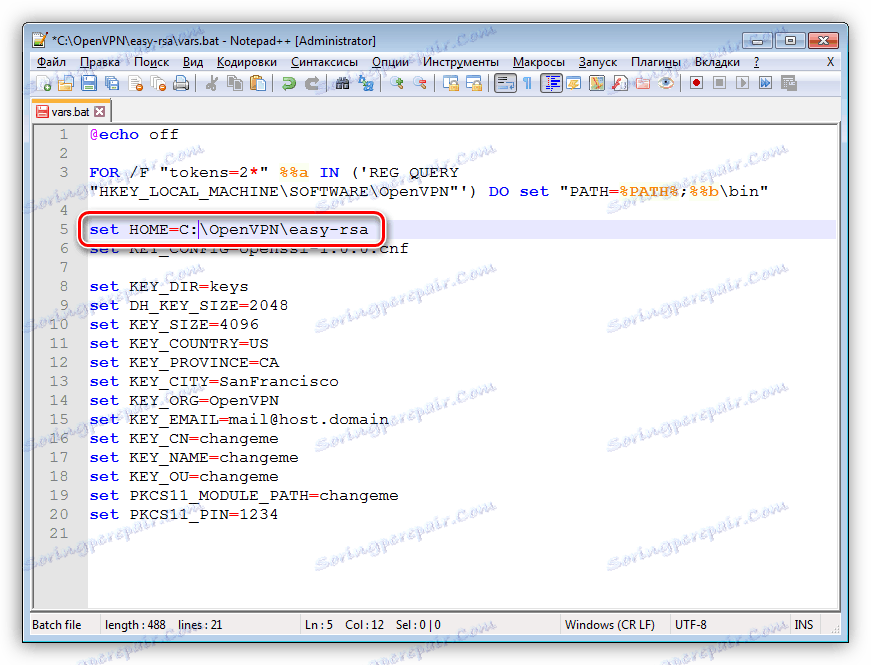Screen dimensions: 871x665
Task: Click the Save All toolbar icon
Action: pos(112,84)
